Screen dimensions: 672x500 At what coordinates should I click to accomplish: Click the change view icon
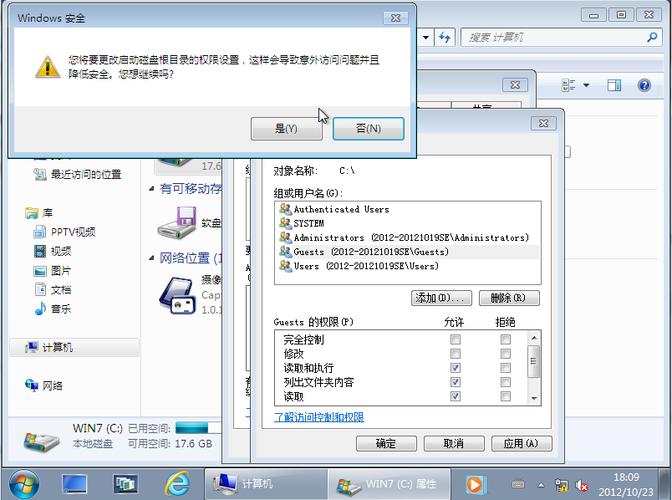click(568, 85)
